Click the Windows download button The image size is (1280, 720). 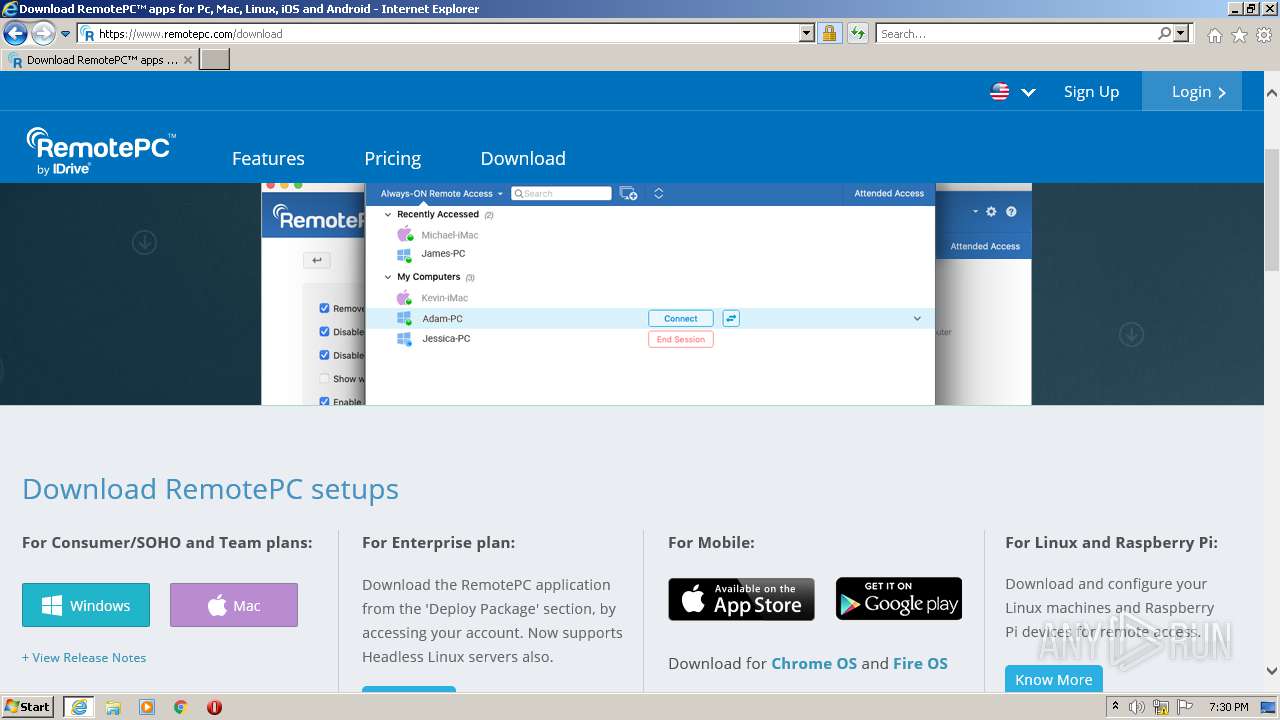86,605
